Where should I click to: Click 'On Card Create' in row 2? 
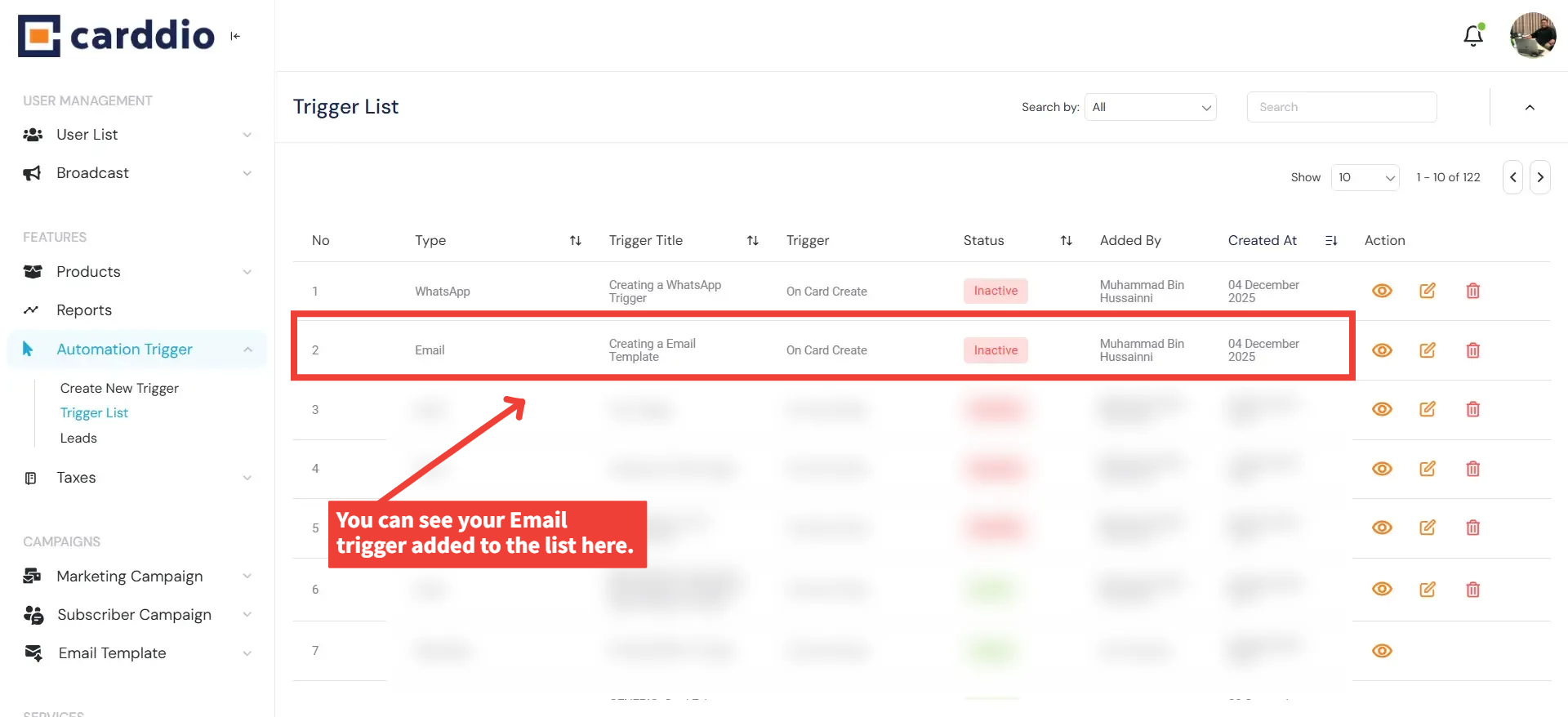point(826,350)
